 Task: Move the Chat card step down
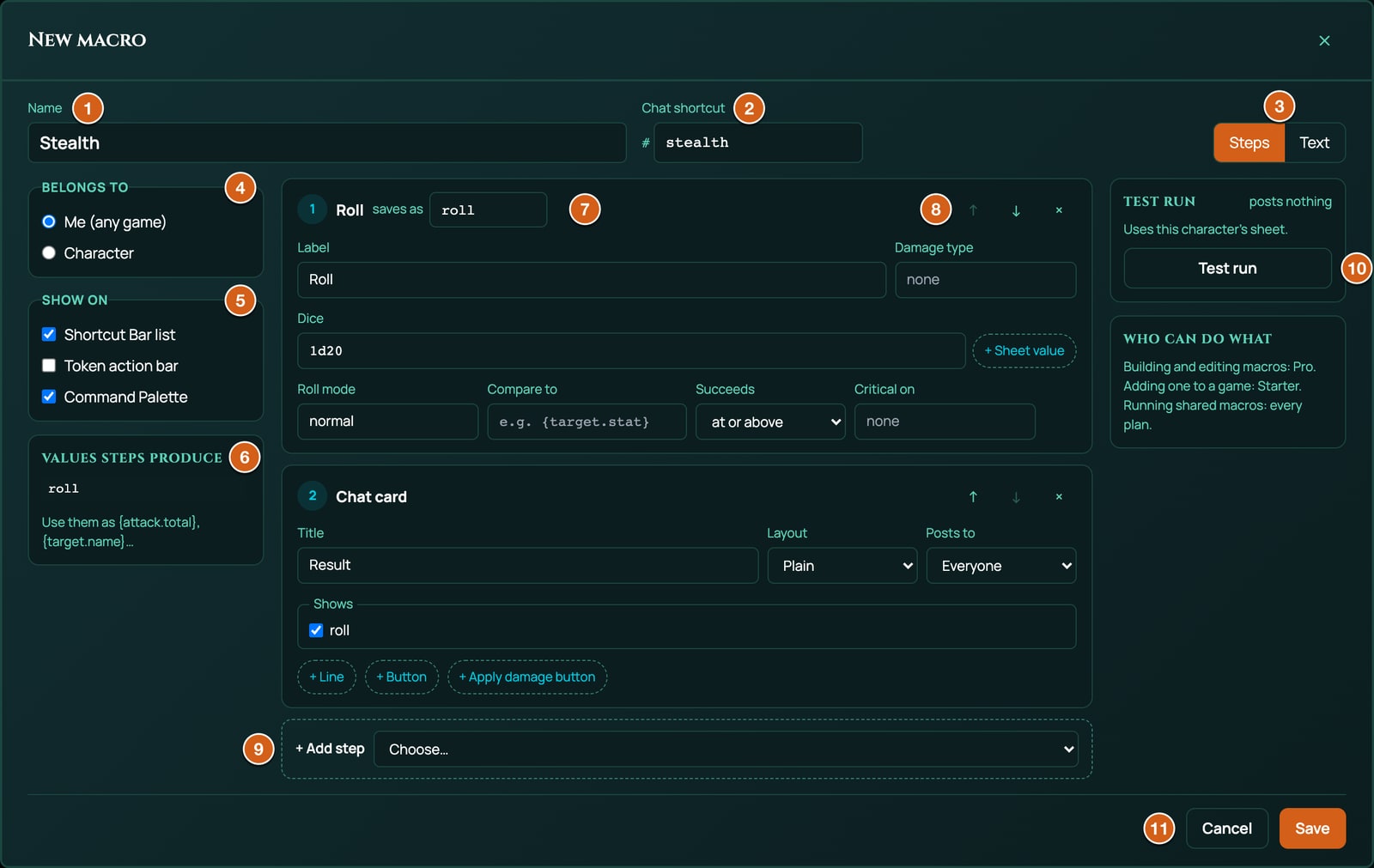click(1016, 497)
